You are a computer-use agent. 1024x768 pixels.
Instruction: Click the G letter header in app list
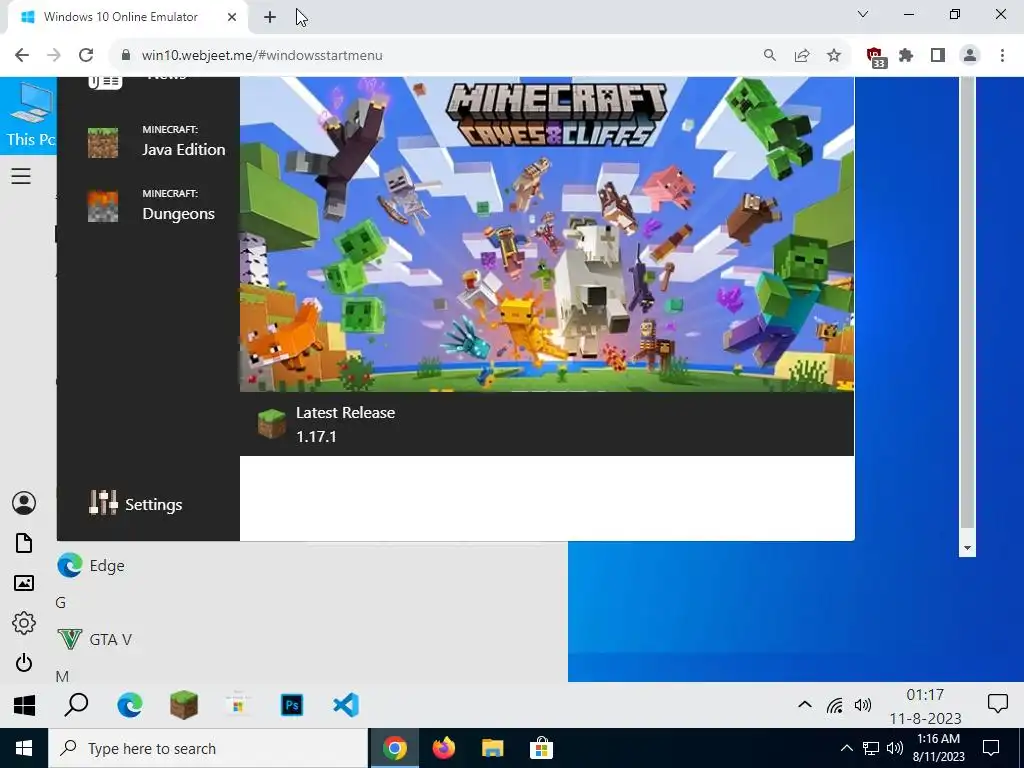click(61, 603)
